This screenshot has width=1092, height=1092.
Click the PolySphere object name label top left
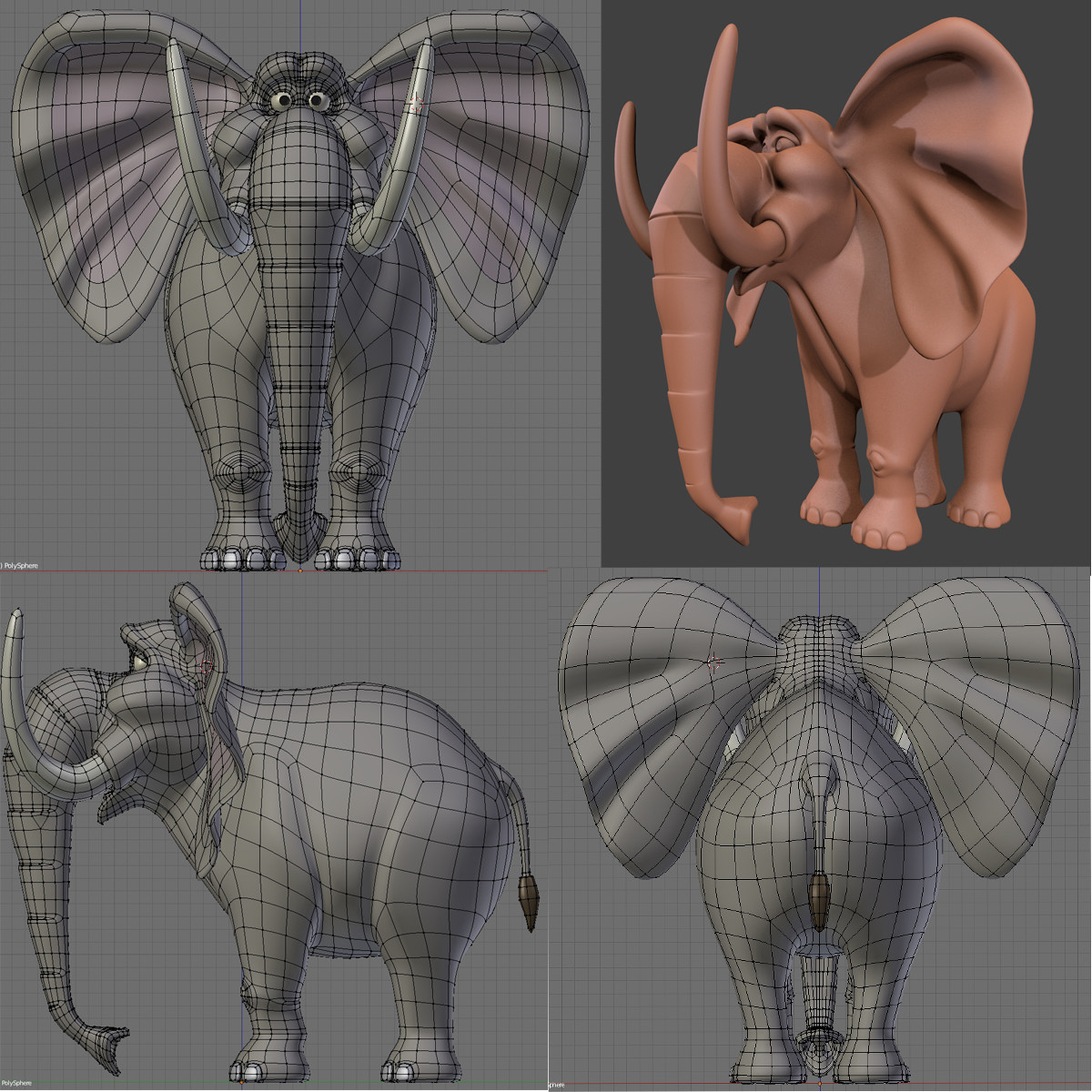pos(20,564)
